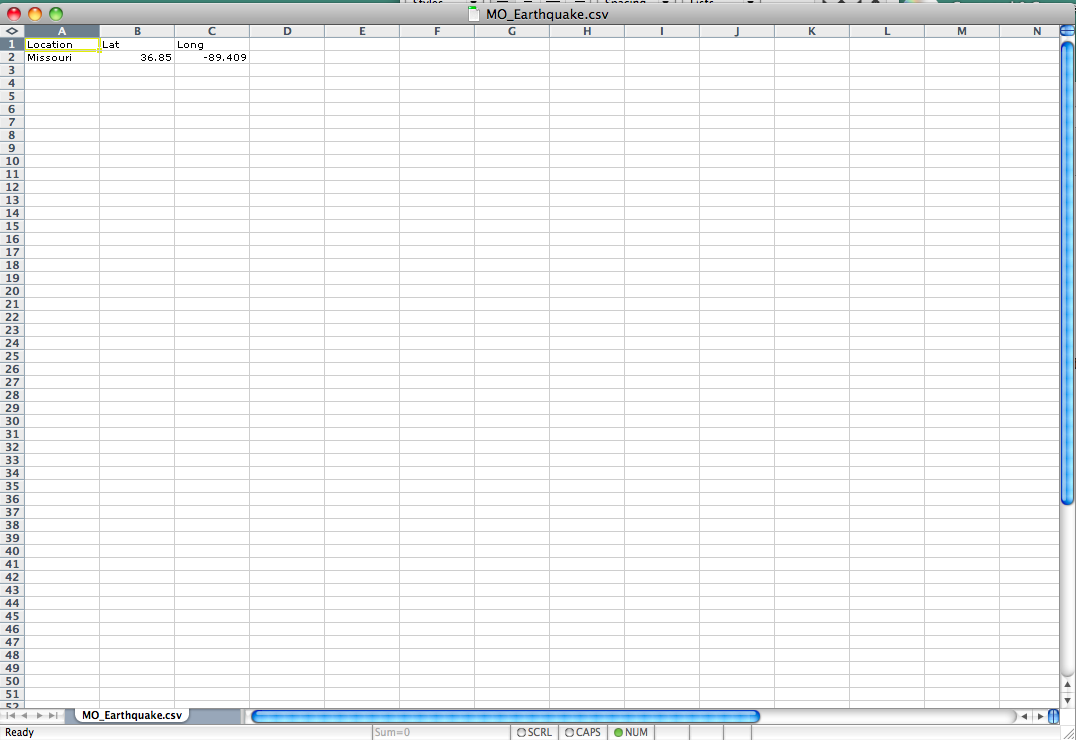Go to last sheet tab arrow

[54, 716]
